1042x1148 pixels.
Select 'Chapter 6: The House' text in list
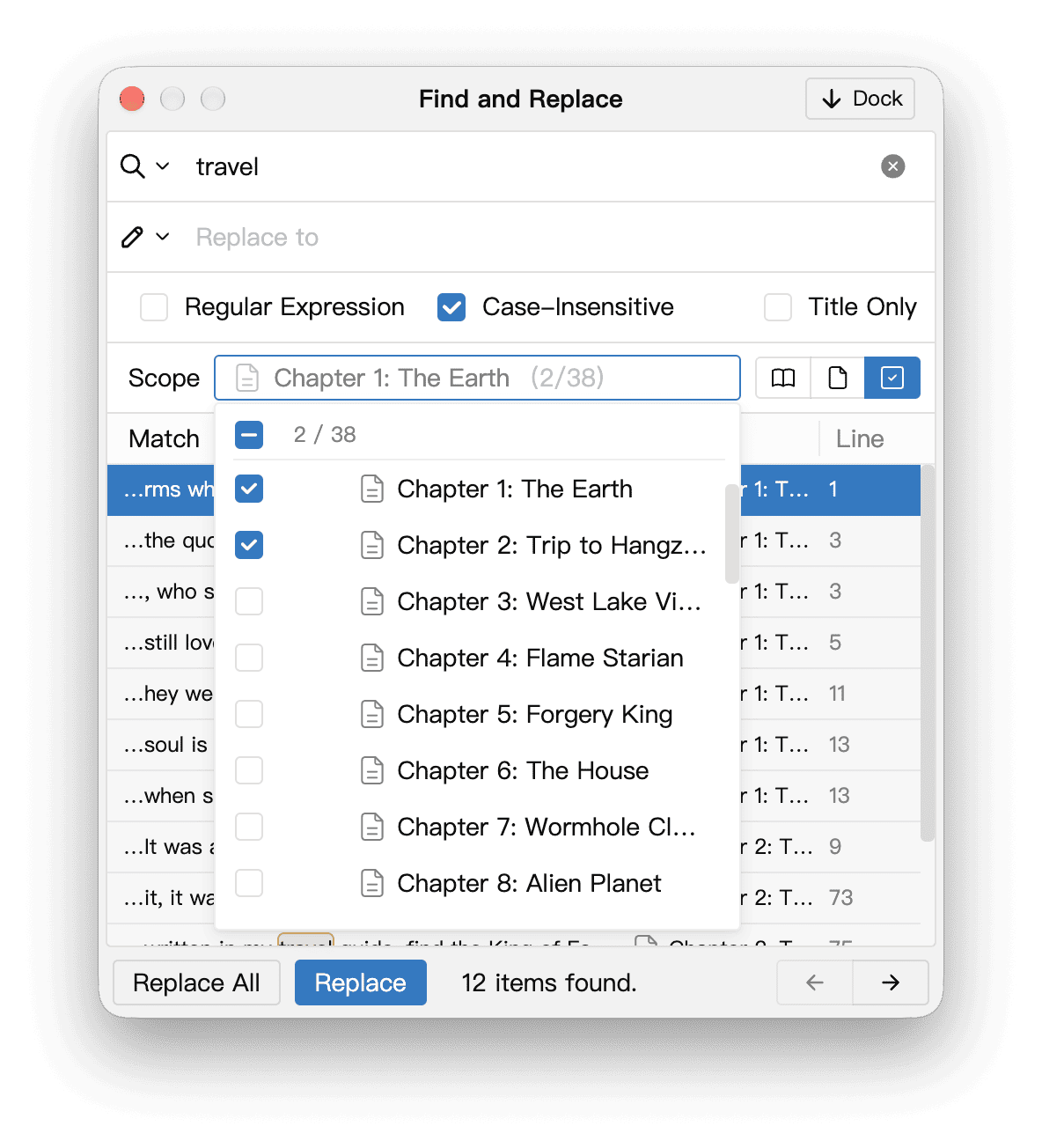(523, 770)
